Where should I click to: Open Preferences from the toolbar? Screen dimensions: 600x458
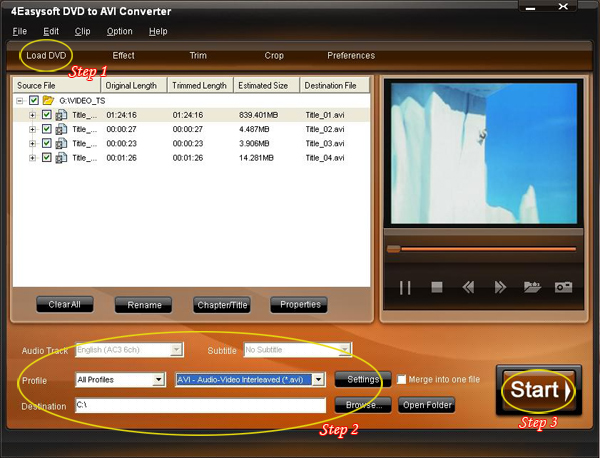point(351,55)
